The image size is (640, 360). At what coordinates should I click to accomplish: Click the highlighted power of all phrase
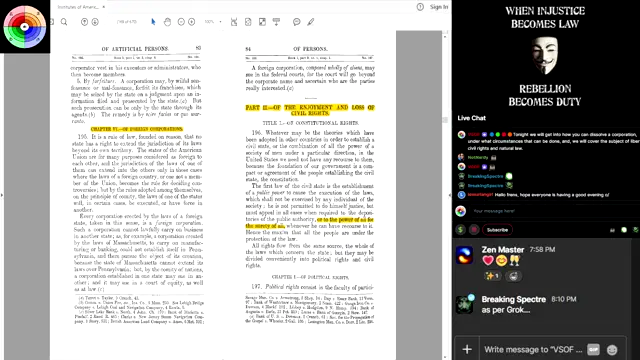pos(310,222)
